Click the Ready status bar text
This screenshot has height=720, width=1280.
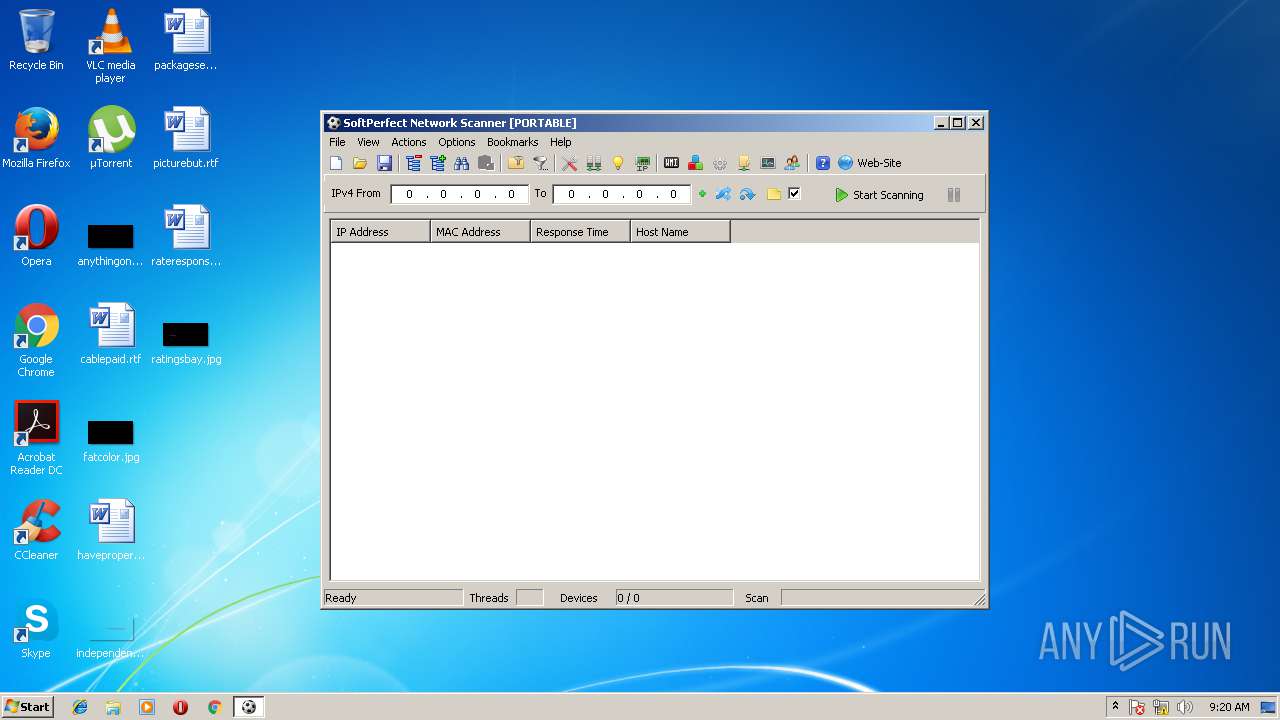click(x=341, y=598)
